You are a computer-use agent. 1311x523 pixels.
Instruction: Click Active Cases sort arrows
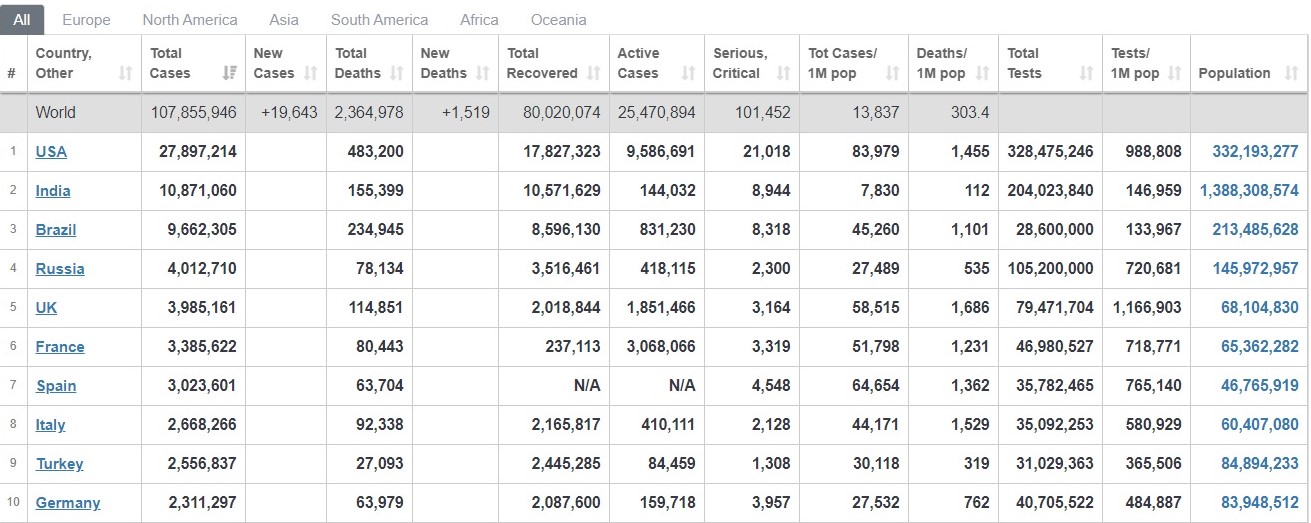(x=688, y=73)
